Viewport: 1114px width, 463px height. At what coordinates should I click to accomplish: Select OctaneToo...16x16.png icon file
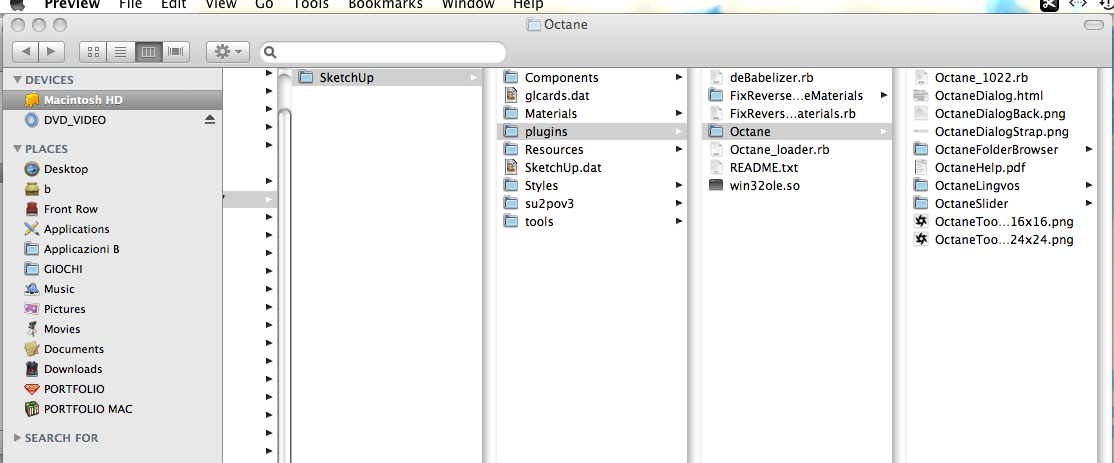point(1002,222)
